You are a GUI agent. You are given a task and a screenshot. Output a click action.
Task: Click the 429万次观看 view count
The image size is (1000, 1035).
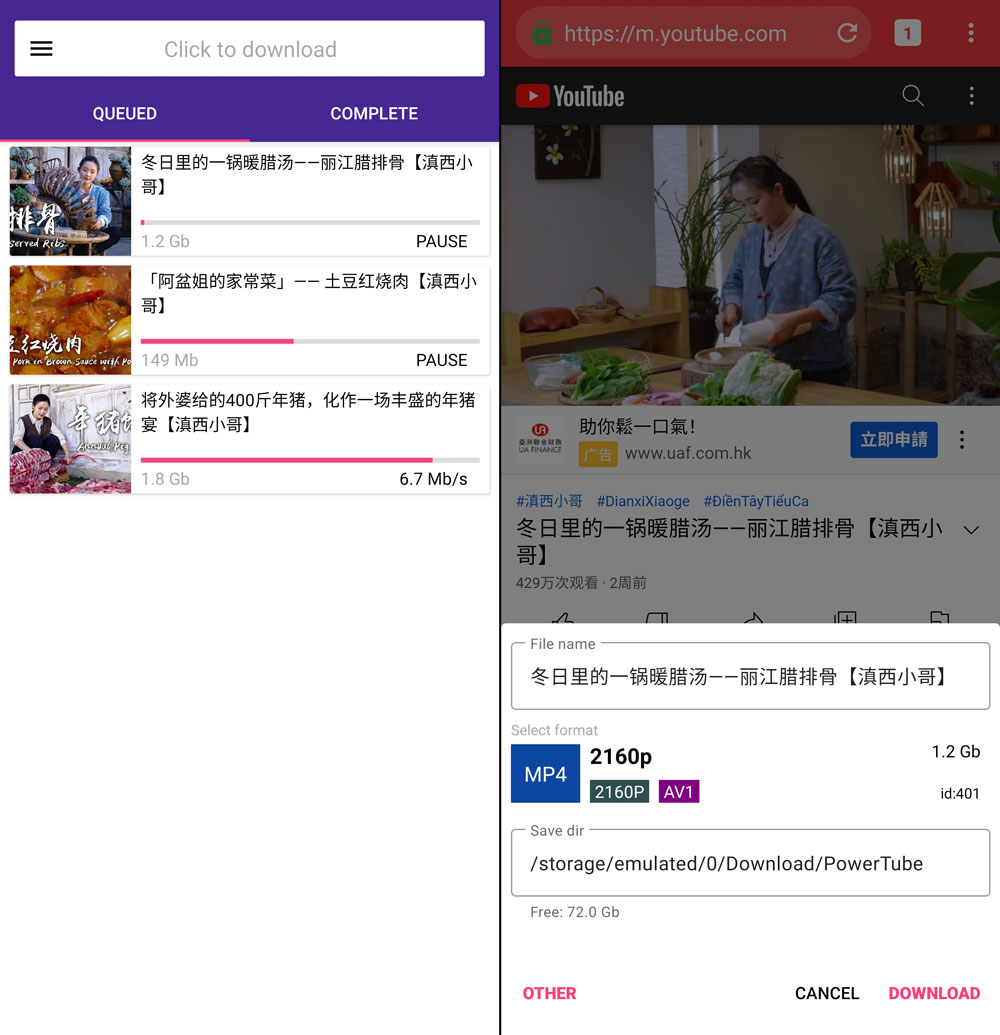pos(556,583)
